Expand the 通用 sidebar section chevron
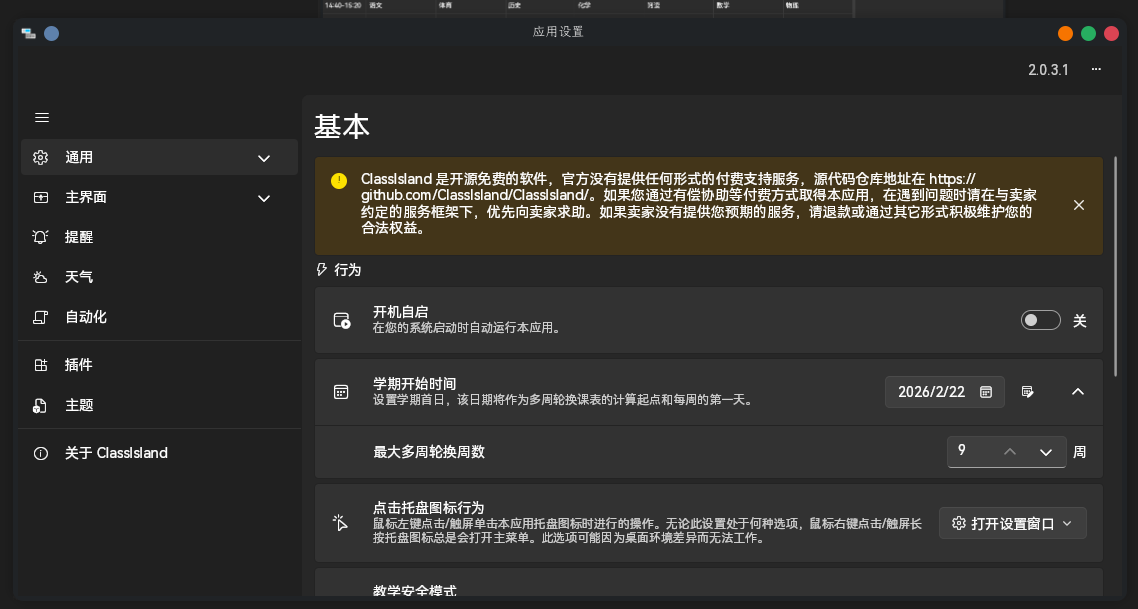This screenshot has width=1138, height=609. (x=264, y=158)
